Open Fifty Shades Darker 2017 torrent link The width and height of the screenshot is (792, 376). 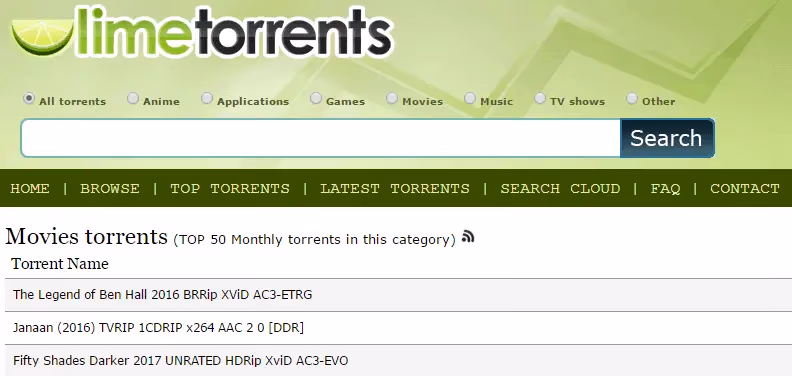click(180, 361)
